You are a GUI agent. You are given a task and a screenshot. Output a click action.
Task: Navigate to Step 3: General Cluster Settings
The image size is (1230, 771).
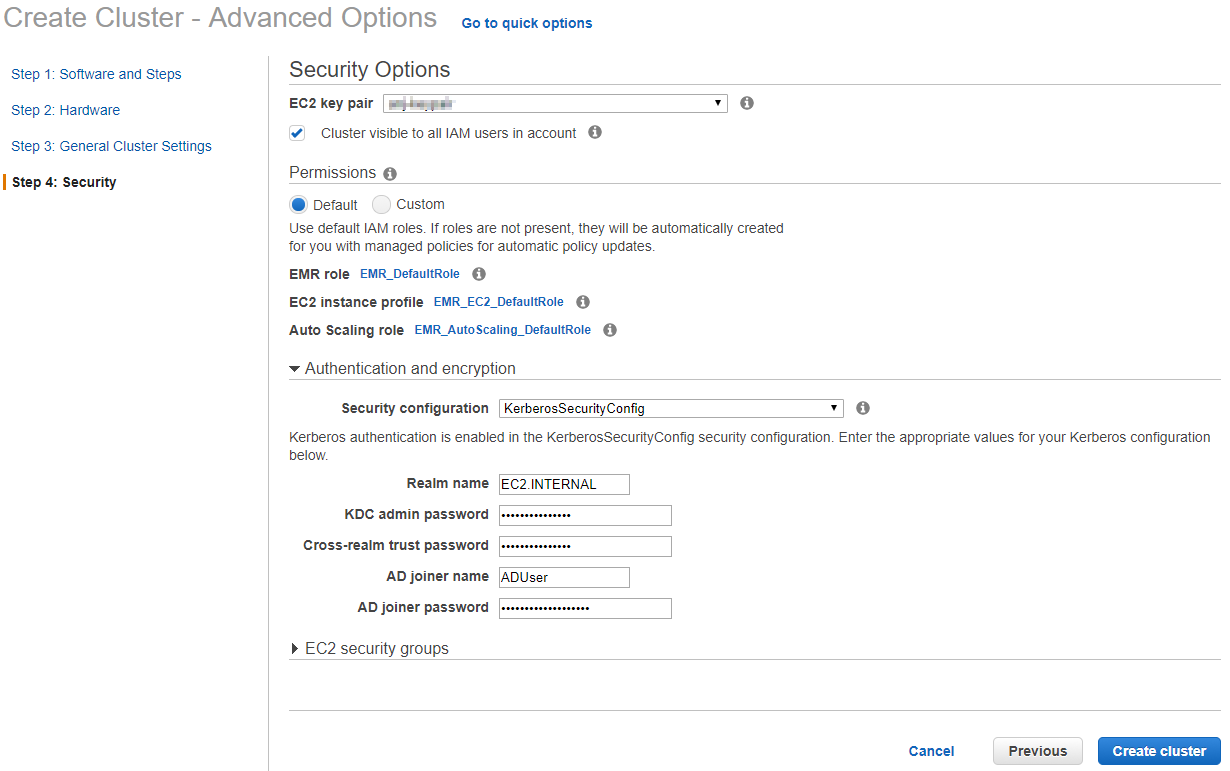111,146
